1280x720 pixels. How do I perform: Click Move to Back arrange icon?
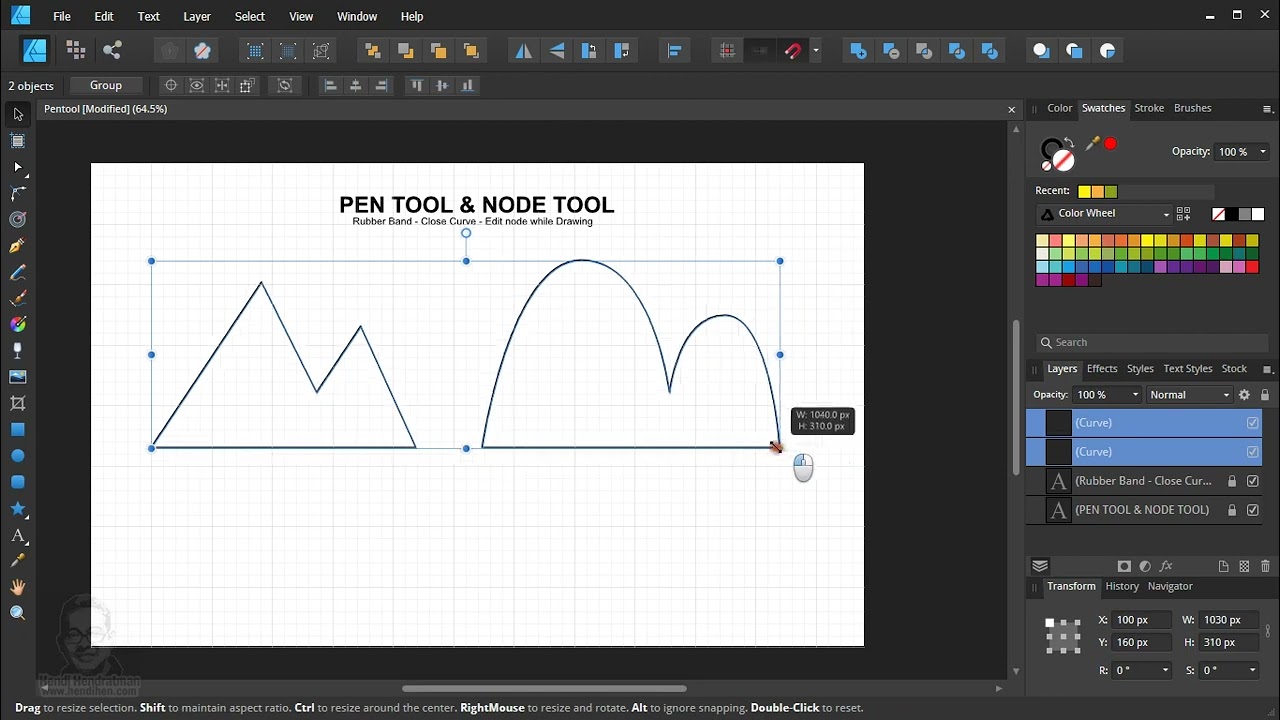(x=372, y=51)
